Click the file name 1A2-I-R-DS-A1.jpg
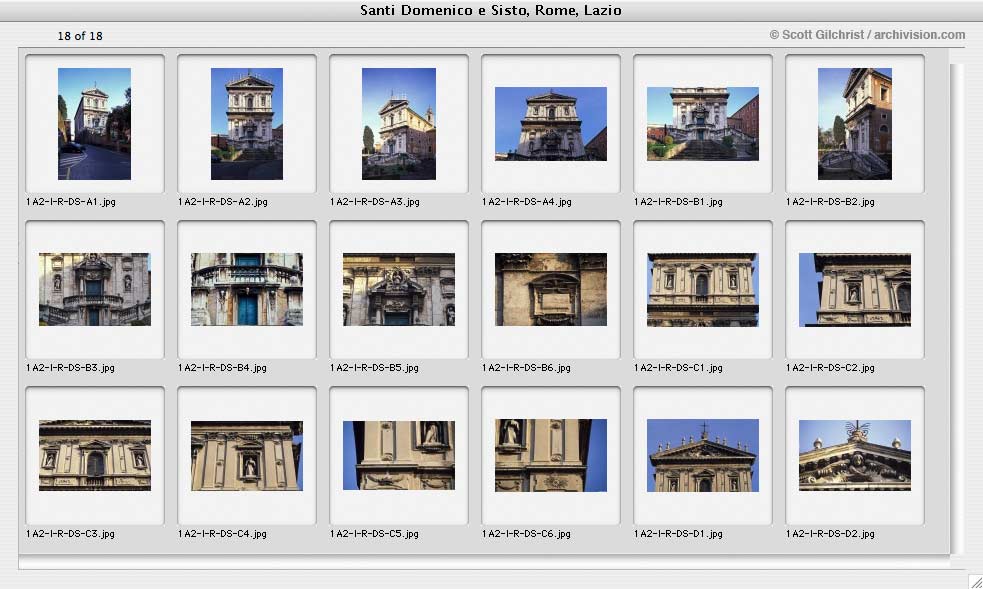Image resolution: width=983 pixels, height=589 pixels. [71, 202]
